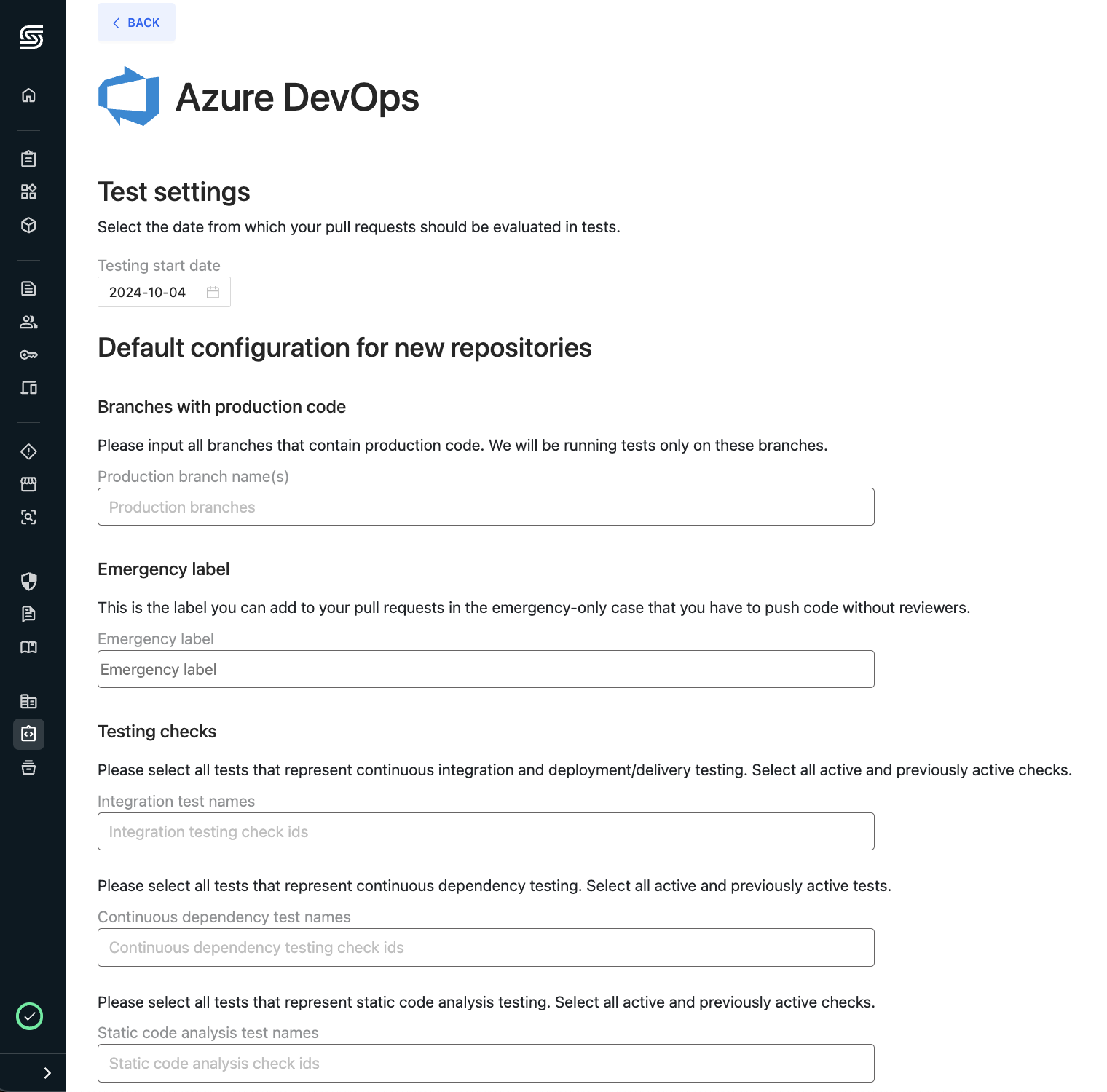Click the striped S logo in the sidebar
Image resolution: width=1107 pixels, height=1092 pixels.
pyautogui.click(x=31, y=36)
